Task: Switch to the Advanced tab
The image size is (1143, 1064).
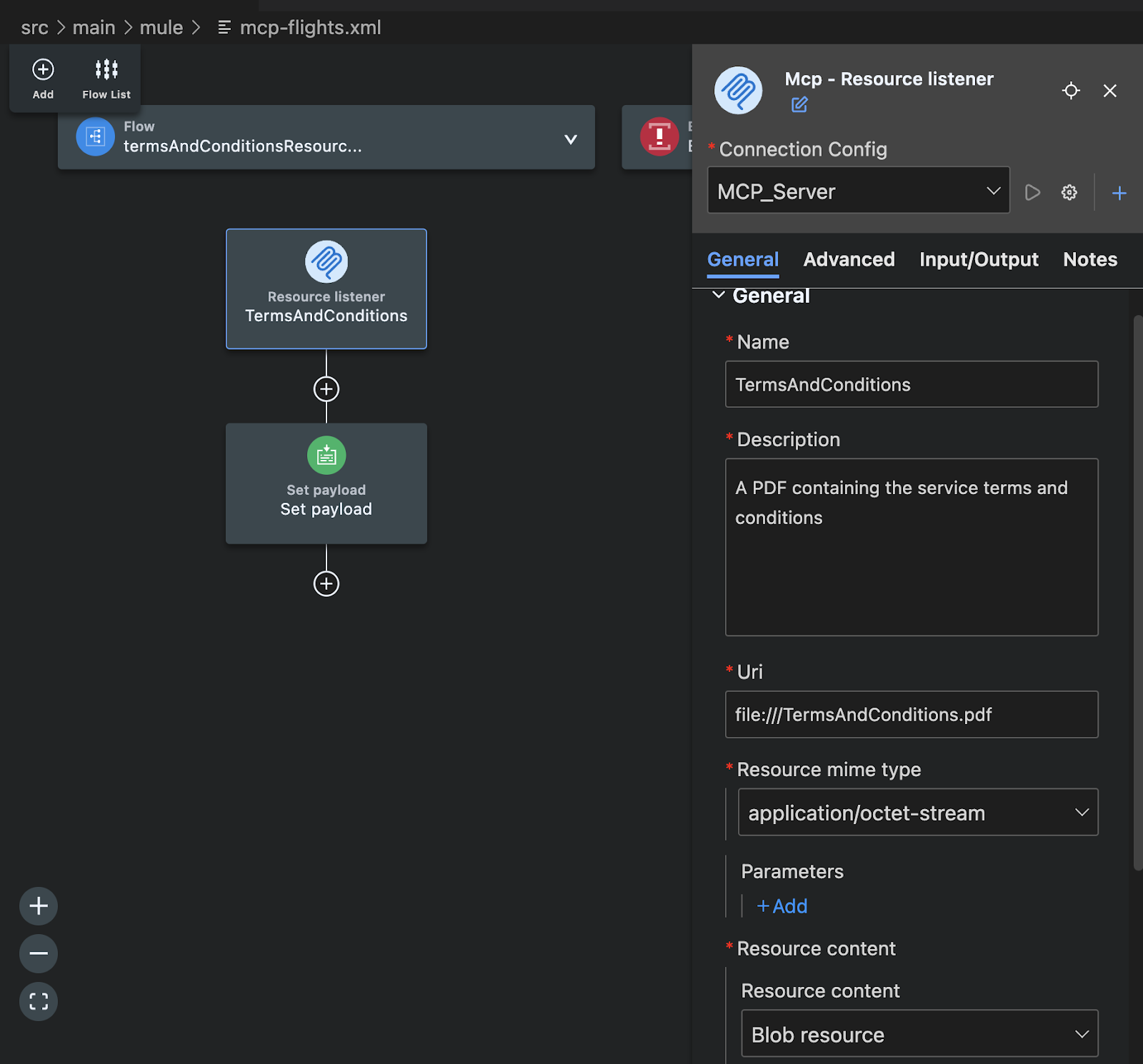Action: point(849,259)
